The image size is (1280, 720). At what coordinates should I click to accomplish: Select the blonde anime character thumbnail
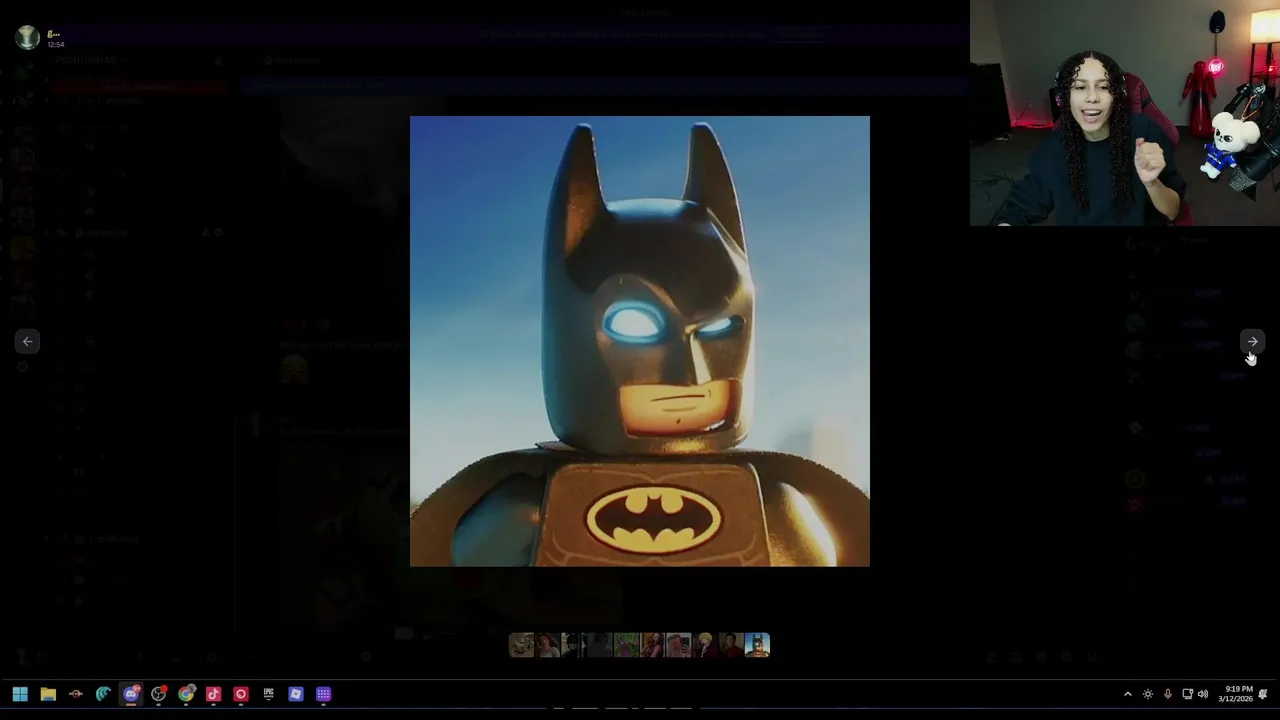pyautogui.click(x=705, y=645)
